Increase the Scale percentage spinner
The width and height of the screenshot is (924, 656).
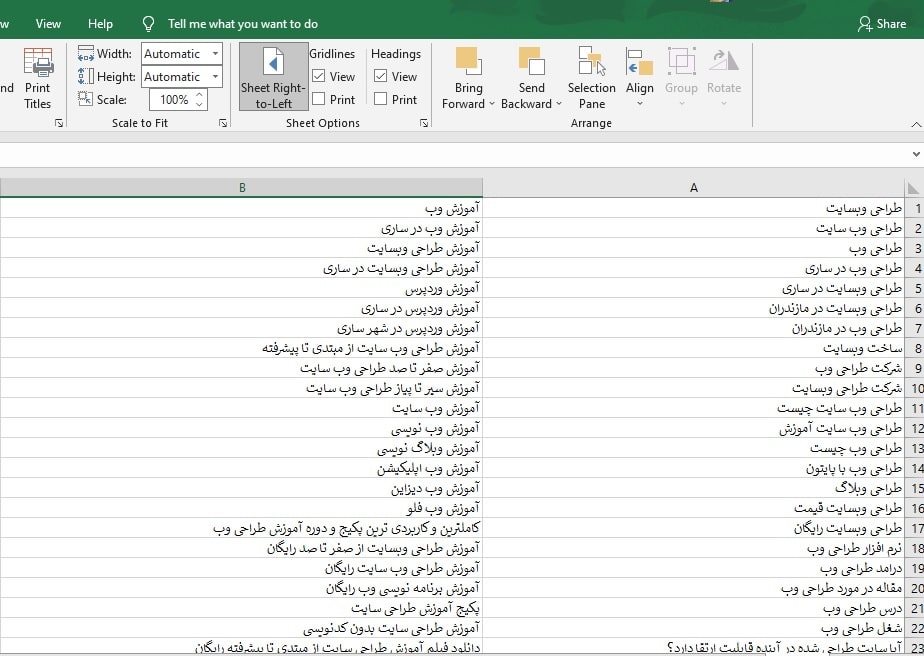tap(199, 94)
